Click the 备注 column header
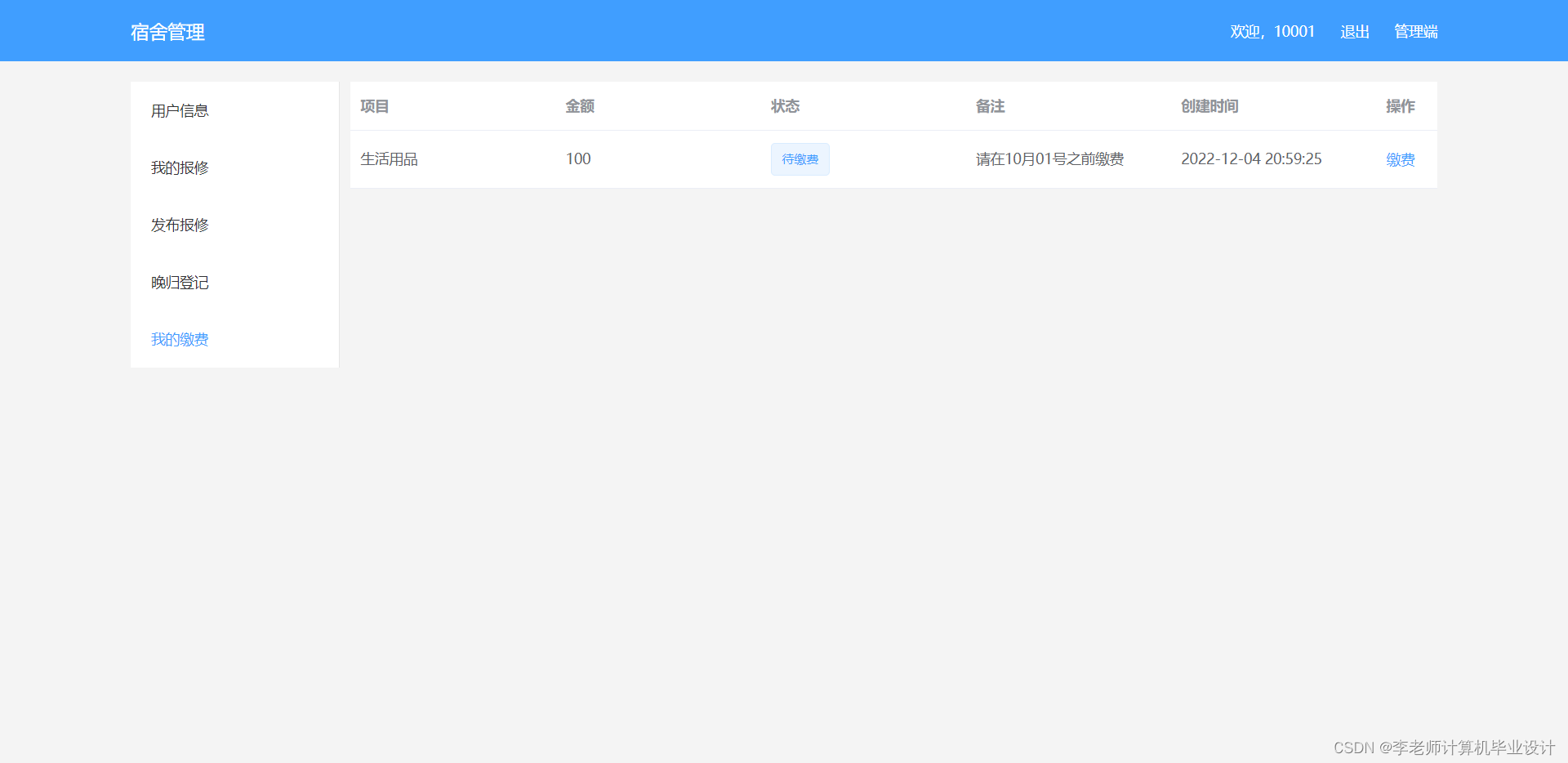 990,106
